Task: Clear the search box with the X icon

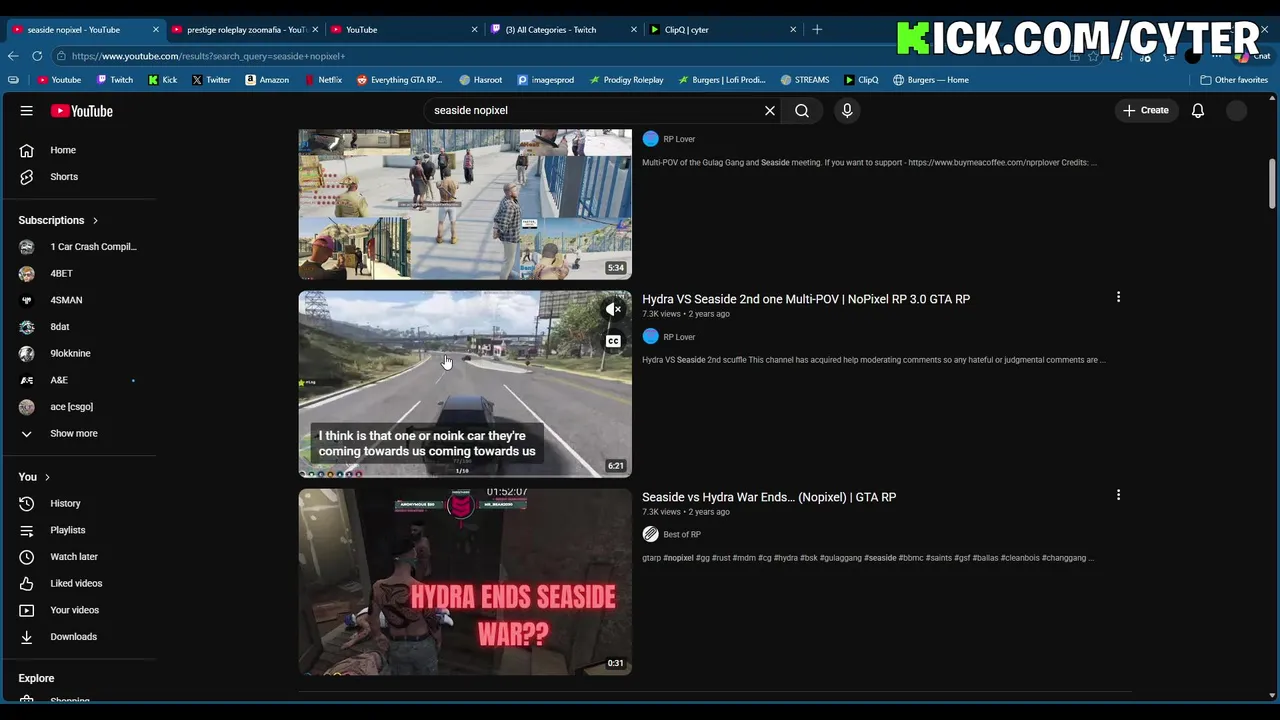Action: tap(770, 111)
